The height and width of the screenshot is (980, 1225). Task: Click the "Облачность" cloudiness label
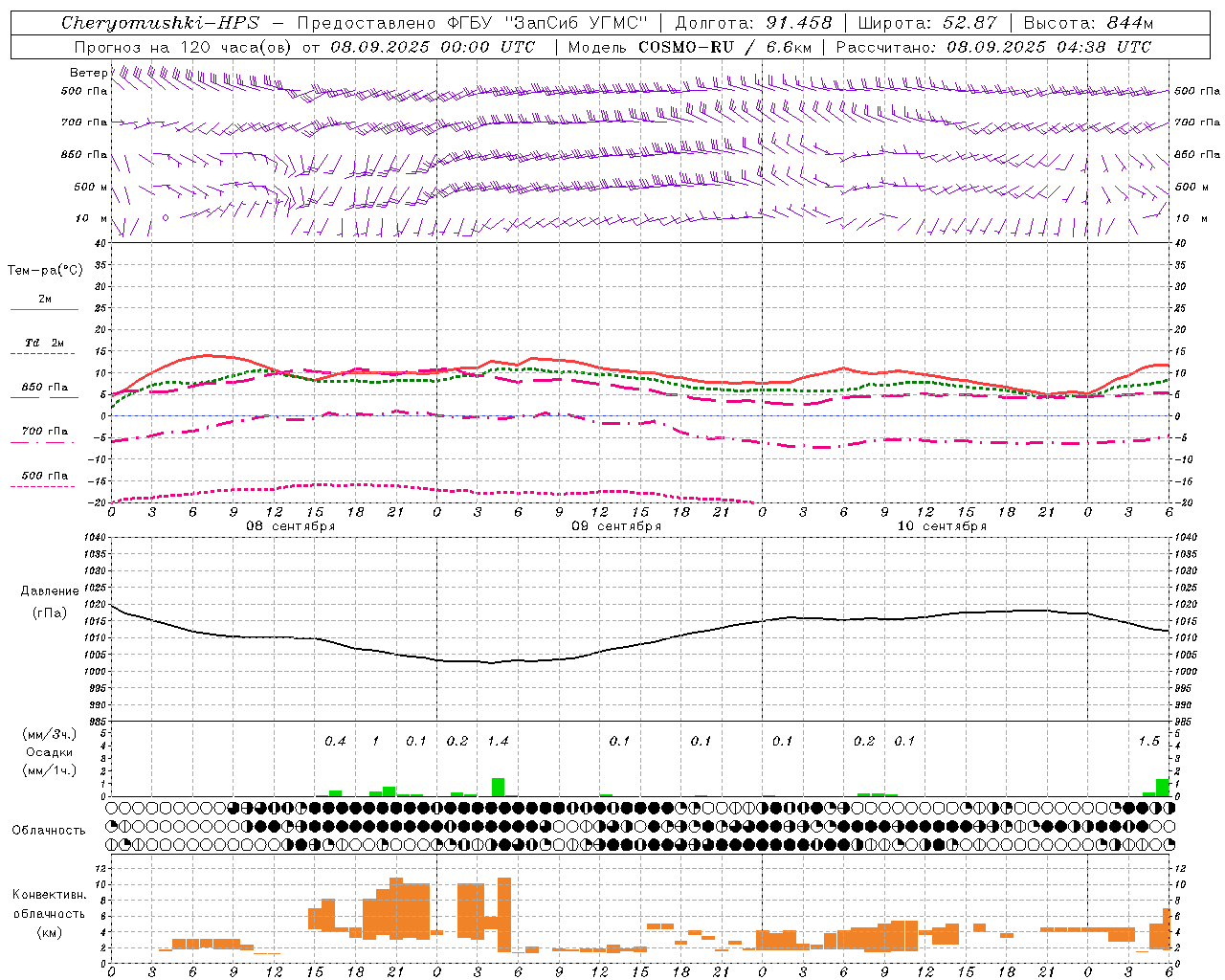(x=49, y=830)
